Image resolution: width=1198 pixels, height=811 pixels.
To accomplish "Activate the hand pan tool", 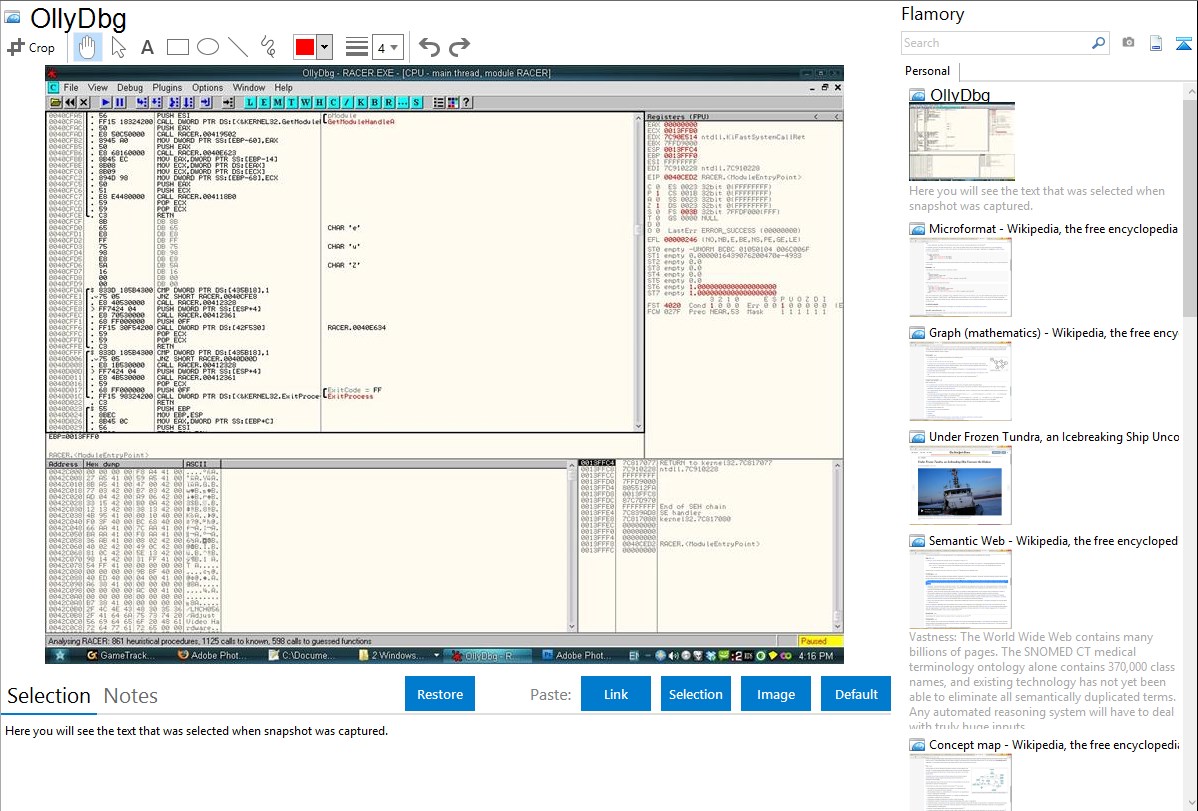I will [87, 47].
